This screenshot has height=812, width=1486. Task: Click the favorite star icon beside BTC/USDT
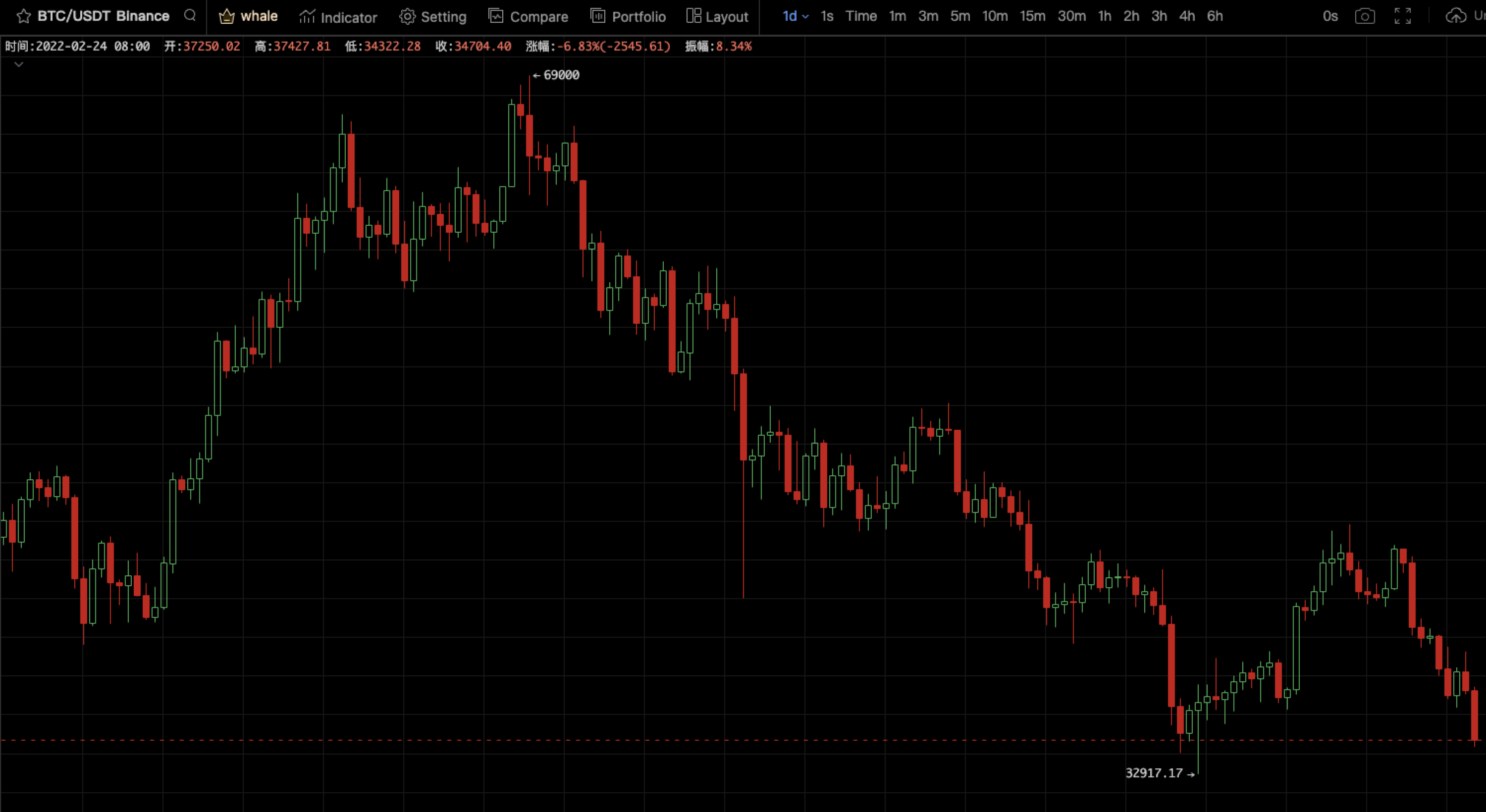(x=23, y=16)
